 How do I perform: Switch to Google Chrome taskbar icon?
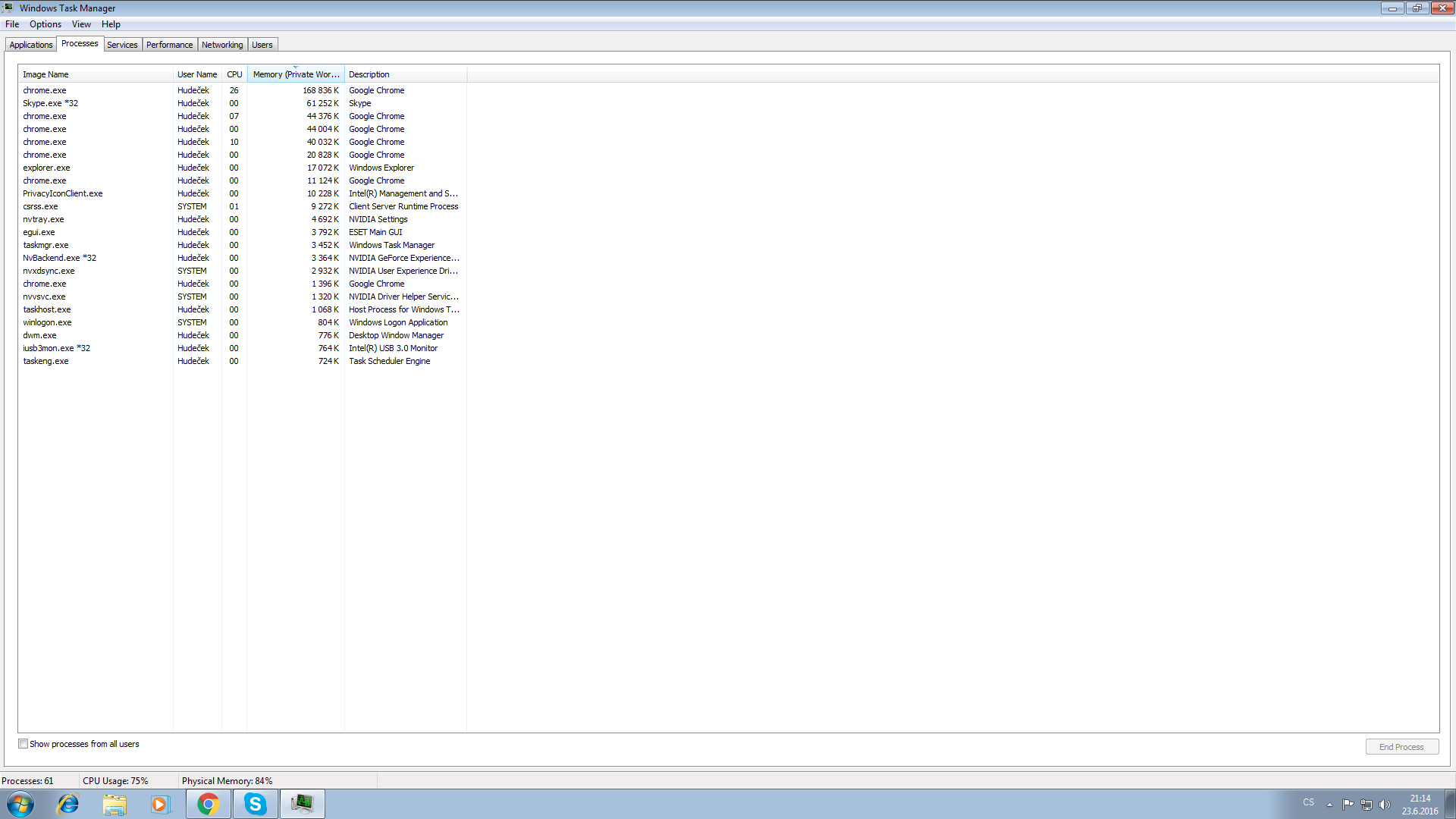(208, 804)
